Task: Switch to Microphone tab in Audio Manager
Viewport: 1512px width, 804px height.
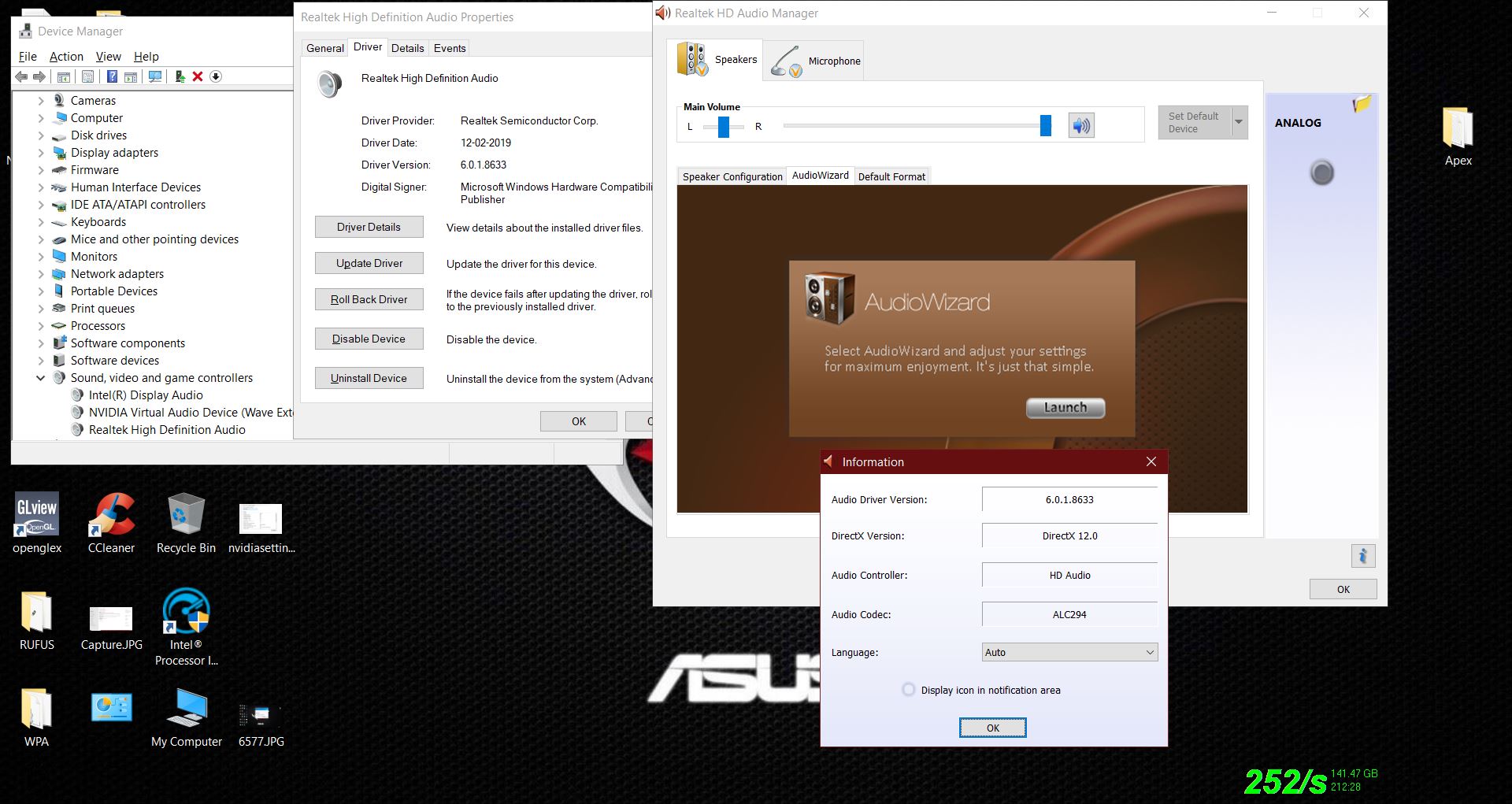Action: (814, 61)
